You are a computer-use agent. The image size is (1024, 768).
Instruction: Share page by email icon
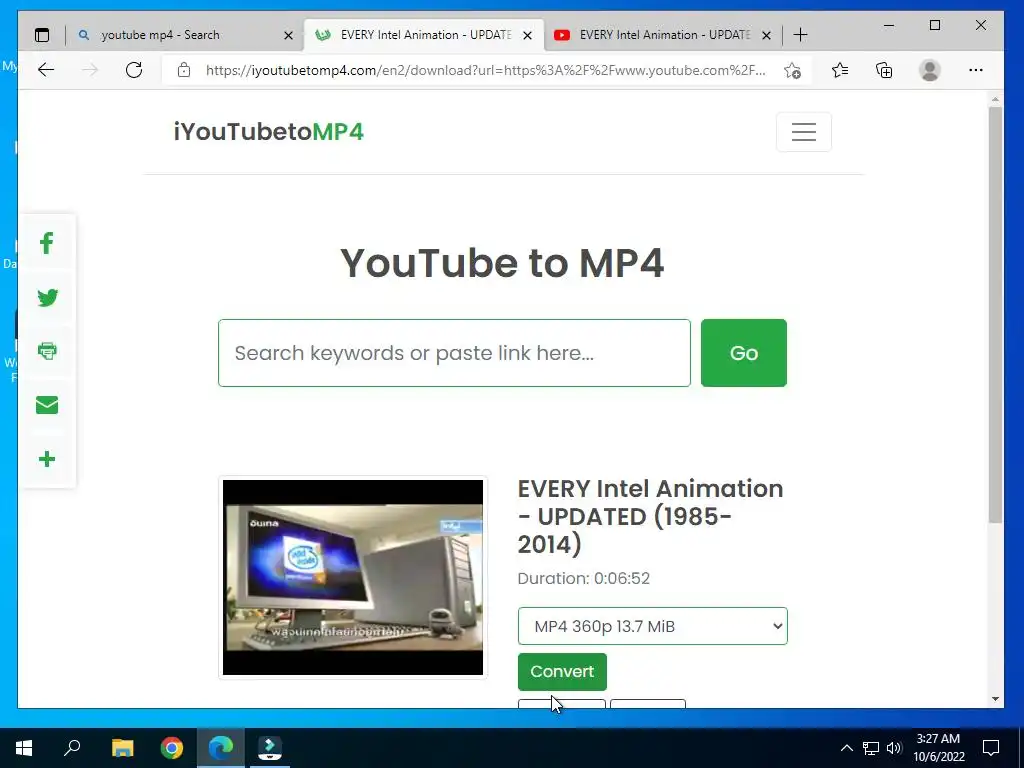point(47,405)
